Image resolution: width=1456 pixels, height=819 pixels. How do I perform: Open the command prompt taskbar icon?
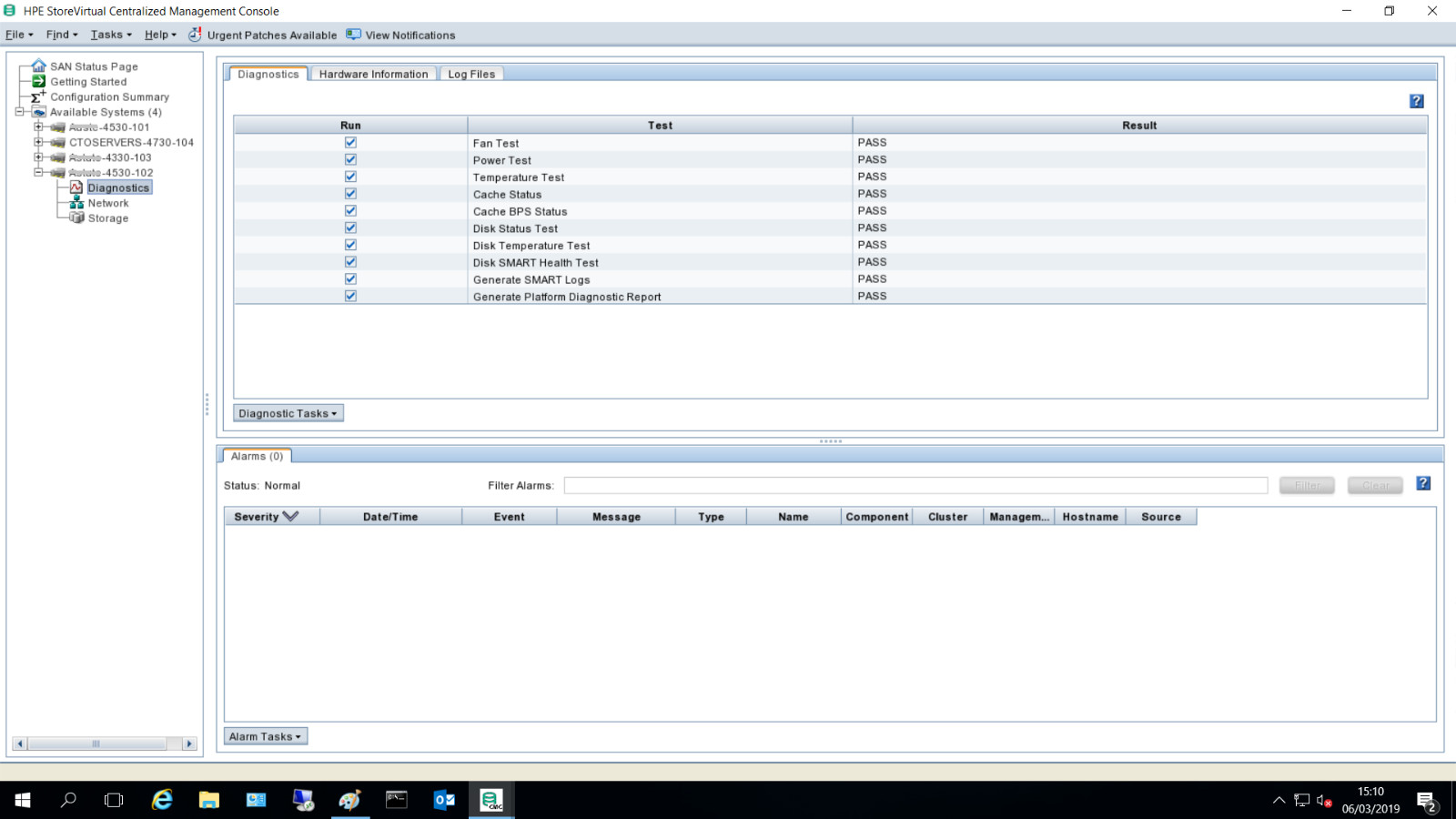397,800
